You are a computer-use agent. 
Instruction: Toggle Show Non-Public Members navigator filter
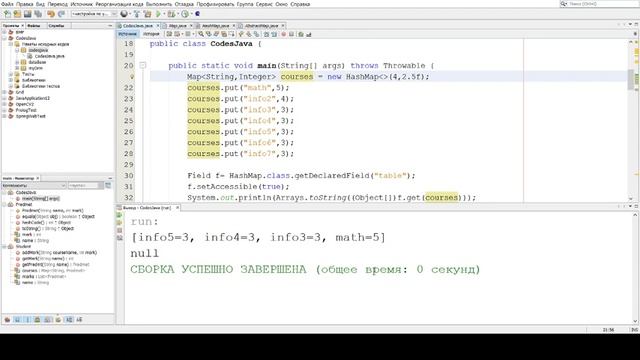coord(38,320)
